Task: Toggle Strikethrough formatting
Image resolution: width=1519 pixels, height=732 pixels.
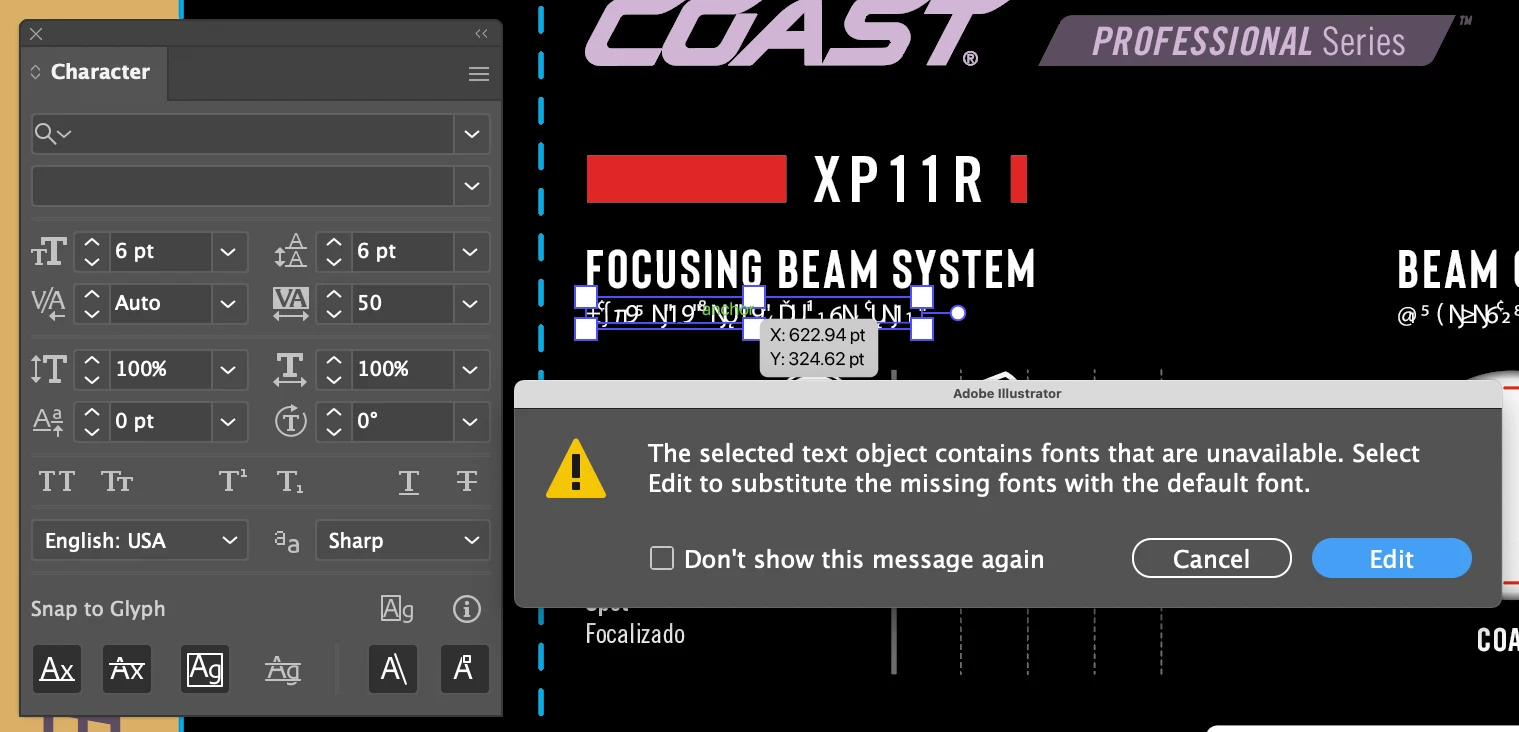Action: click(466, 483)
